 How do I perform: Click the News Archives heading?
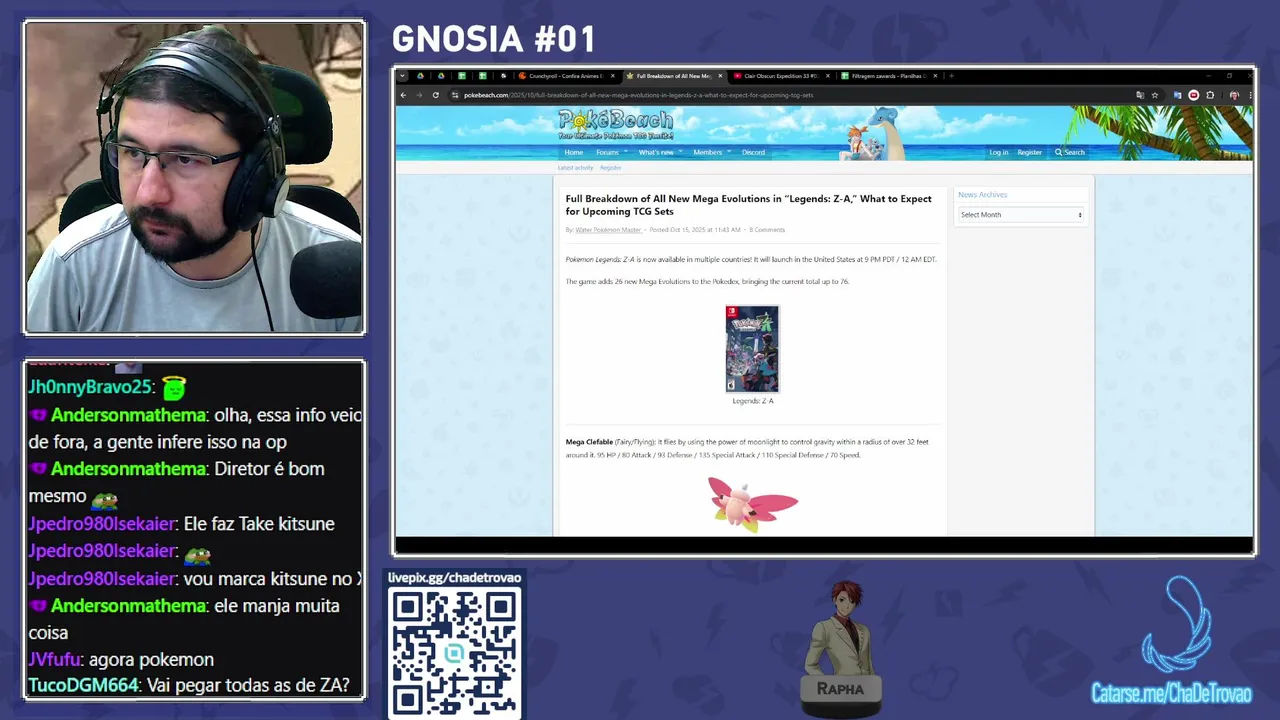[x=982, y=195]
